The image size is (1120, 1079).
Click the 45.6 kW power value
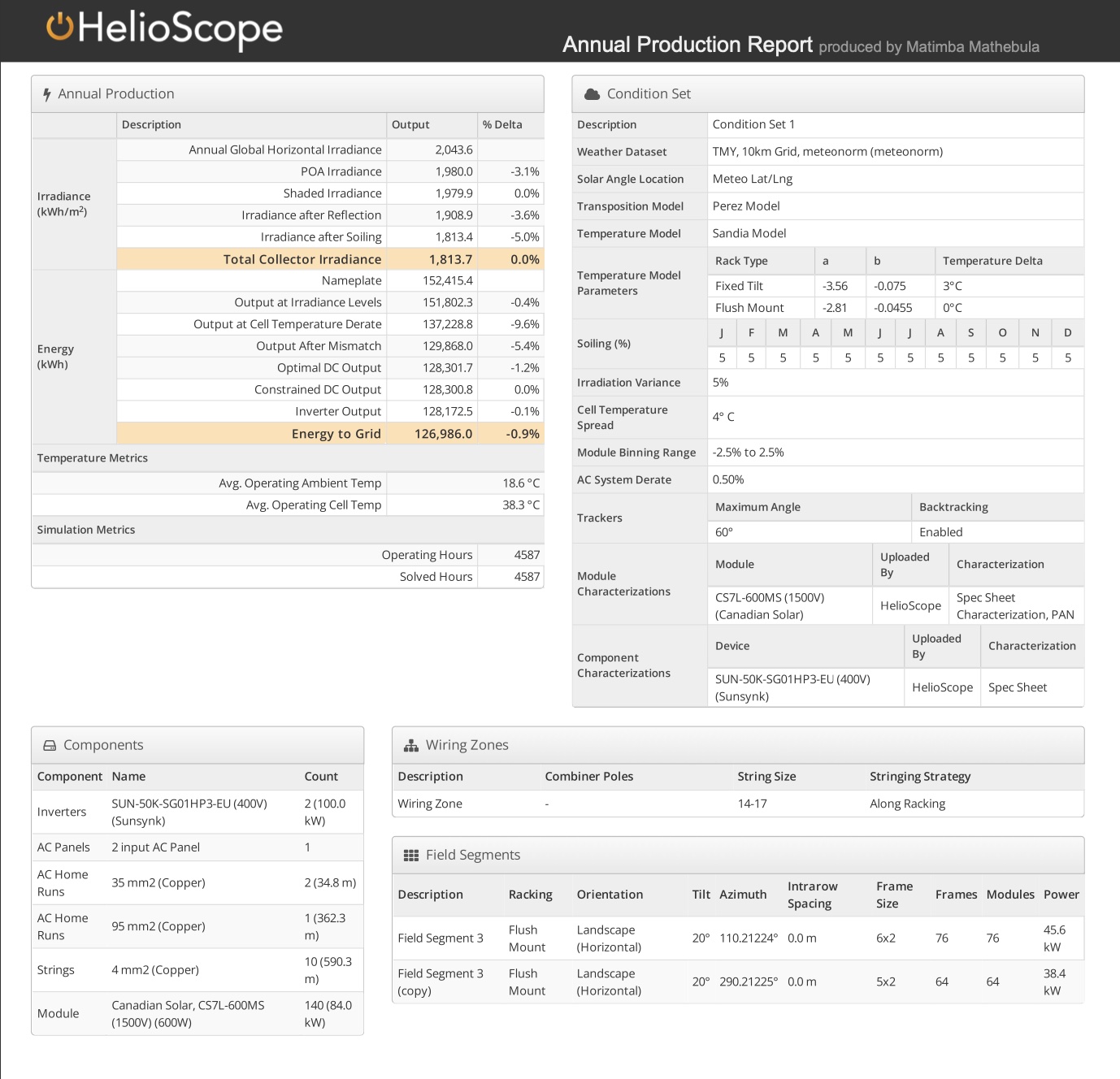click(1054, 938)
